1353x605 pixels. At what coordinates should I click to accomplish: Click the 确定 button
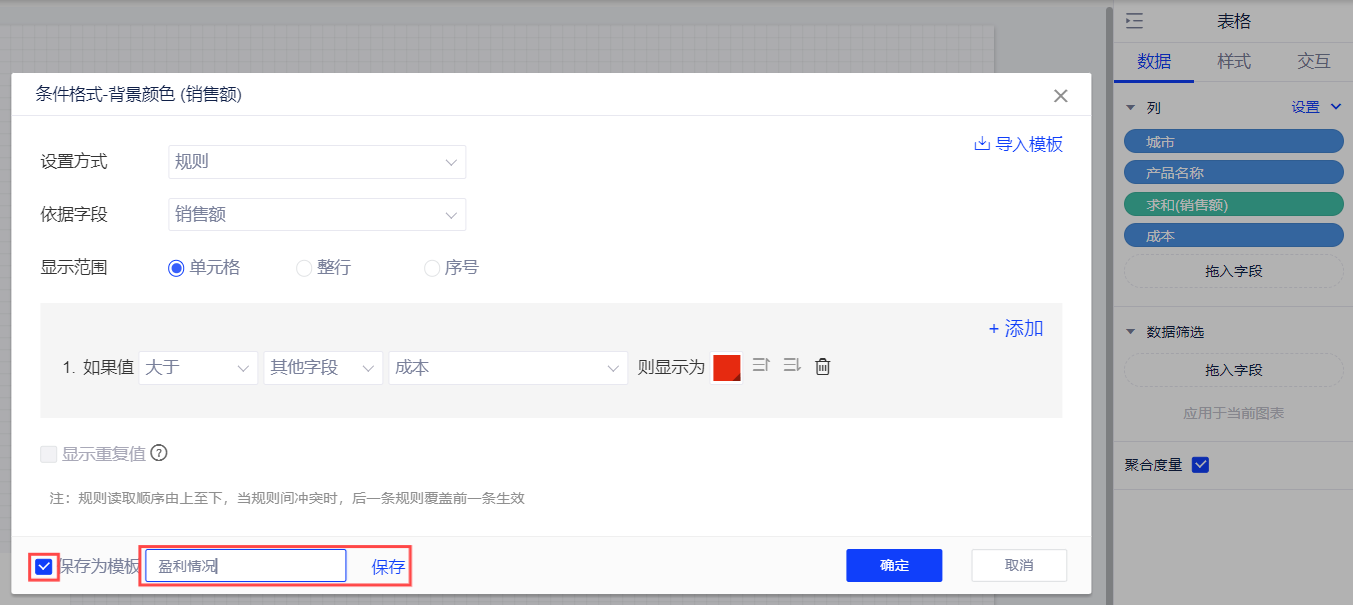894,565
